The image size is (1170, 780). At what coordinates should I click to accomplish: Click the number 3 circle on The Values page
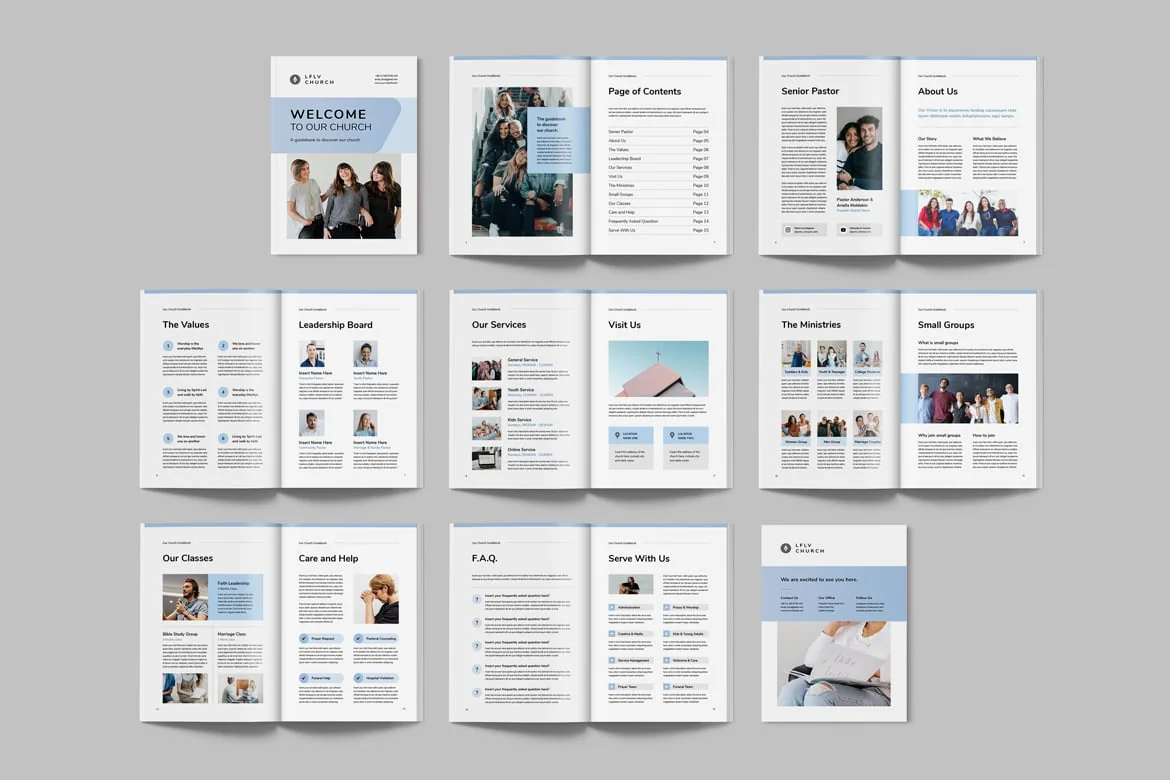click(168, 391)
